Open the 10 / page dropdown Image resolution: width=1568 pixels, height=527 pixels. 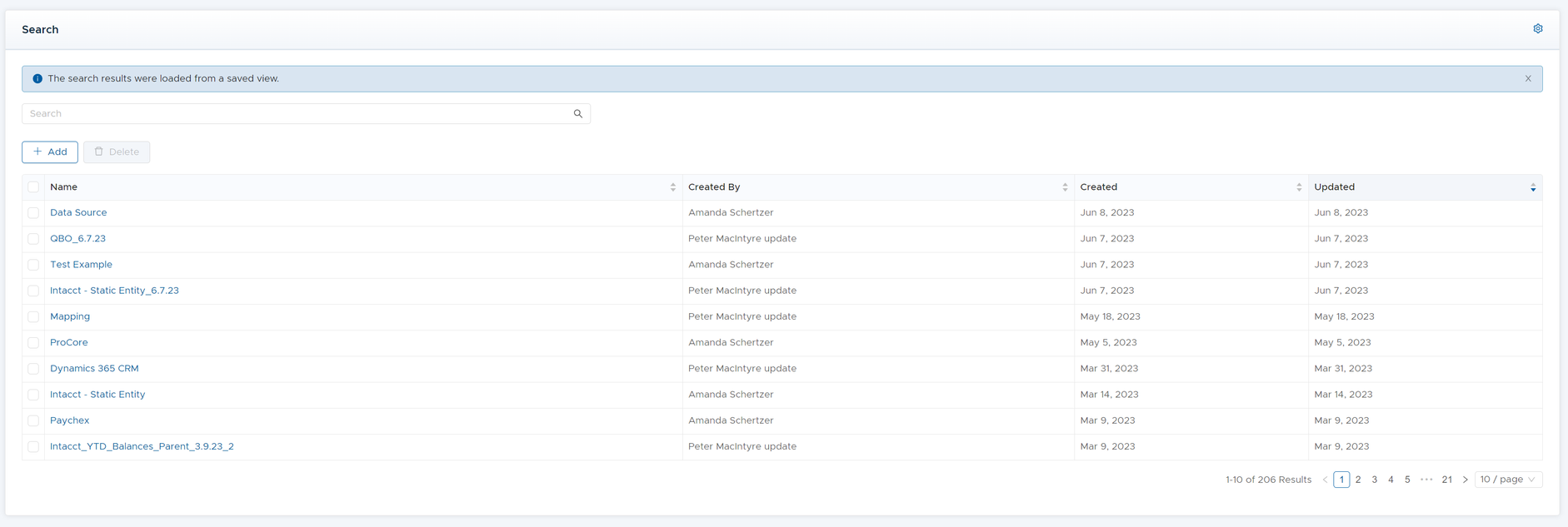click(1508, 480)
